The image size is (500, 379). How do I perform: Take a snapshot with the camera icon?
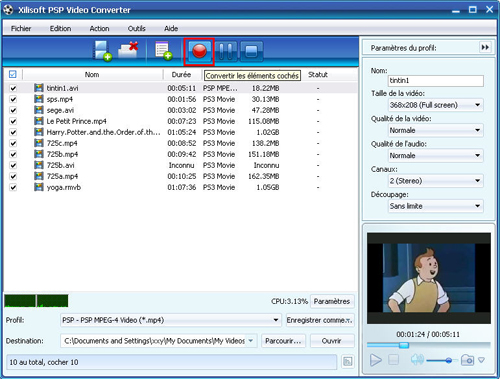(467, 360)
